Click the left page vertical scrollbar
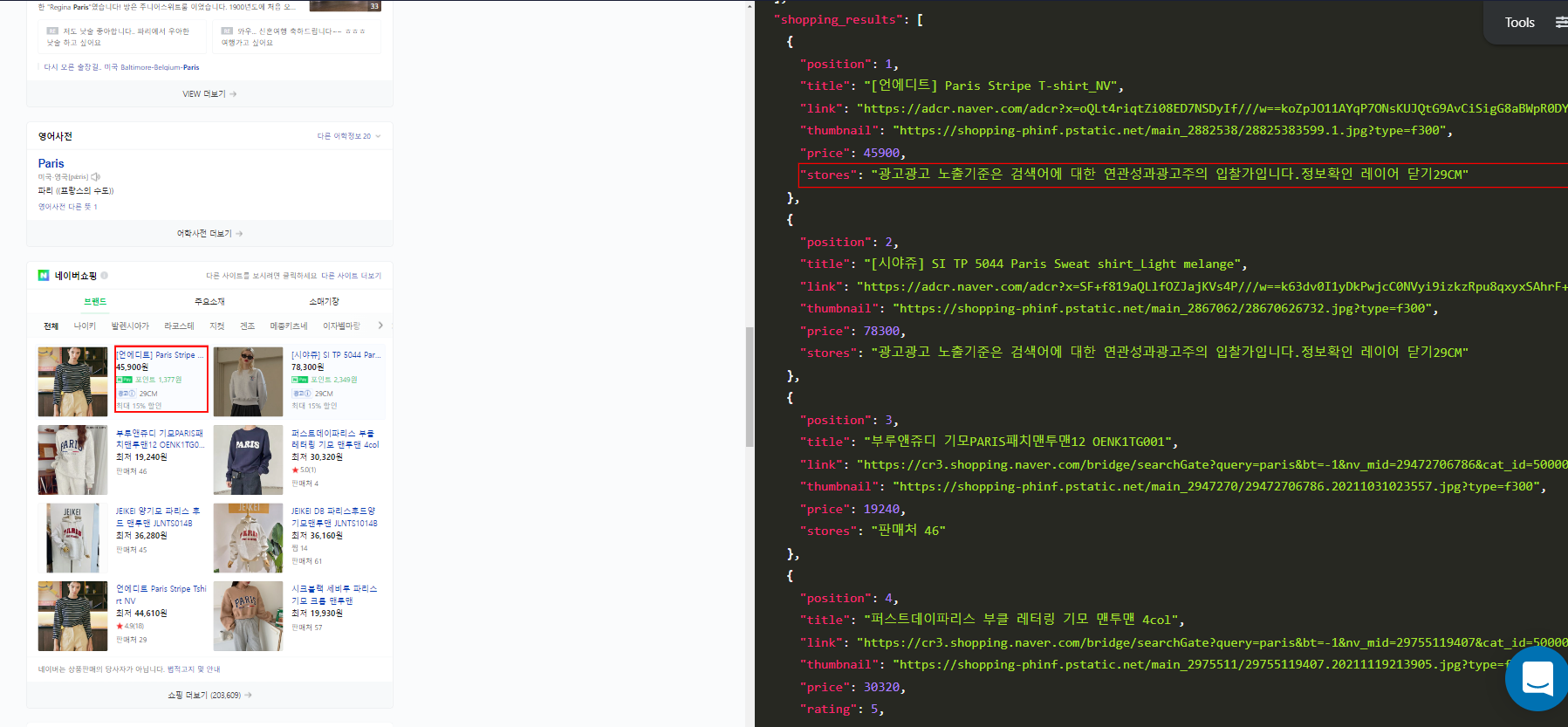Screen dimensions: 1568x727 coord(750,387)
